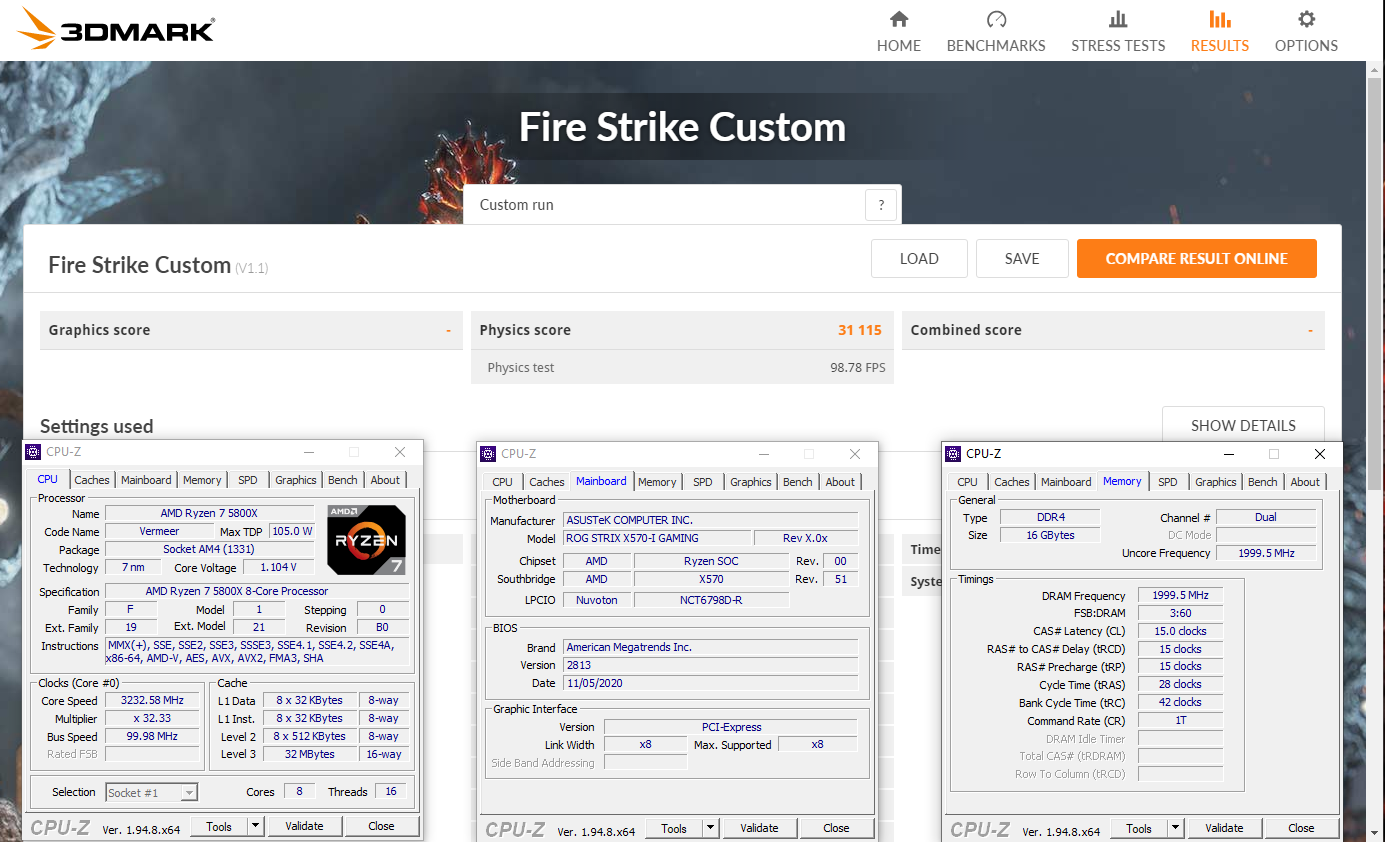The height and width of the screenshot is (842, 1385).
Task: Close the right CPU-Z Memory window with X
Action: pyautogui.click(x=1320, y=454)
